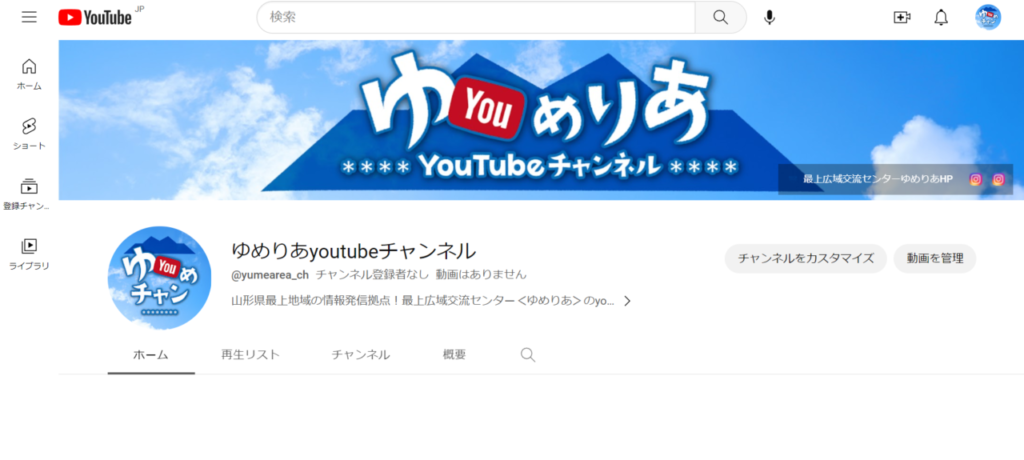Click the YouTube logo
Viewport: 1024px width, 460px height.
coord(95,18)
